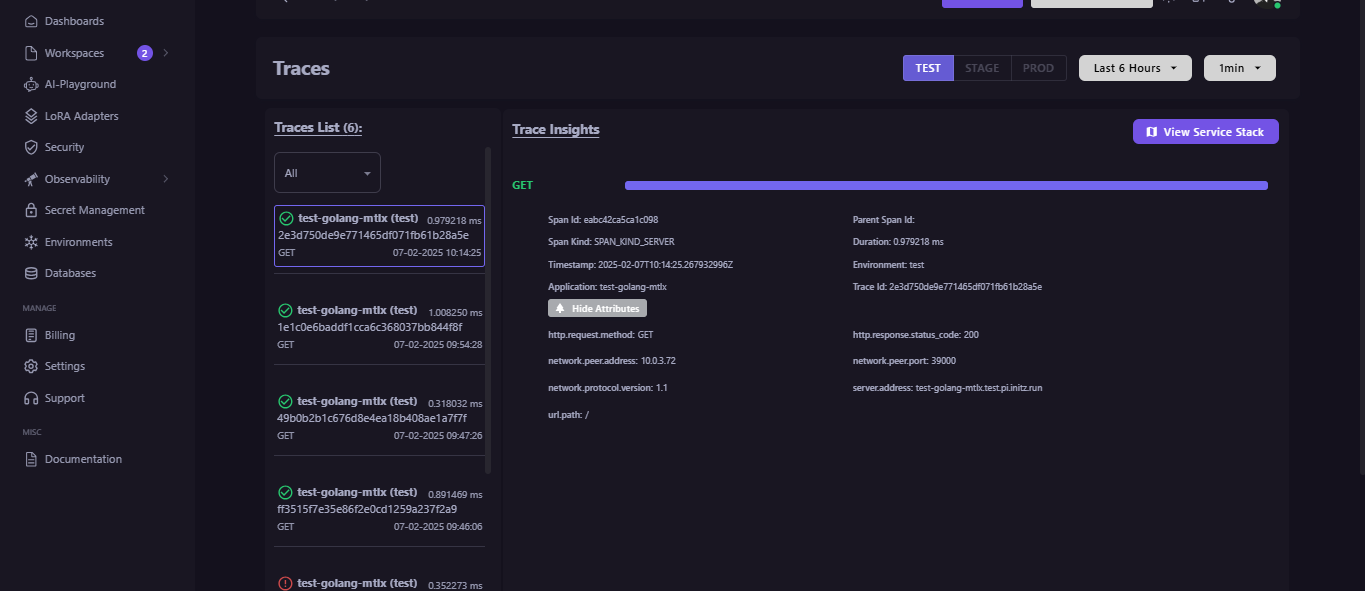1365x591 pixels.
Task: Open Documentation via the document icon
Action: pos(31,459)
